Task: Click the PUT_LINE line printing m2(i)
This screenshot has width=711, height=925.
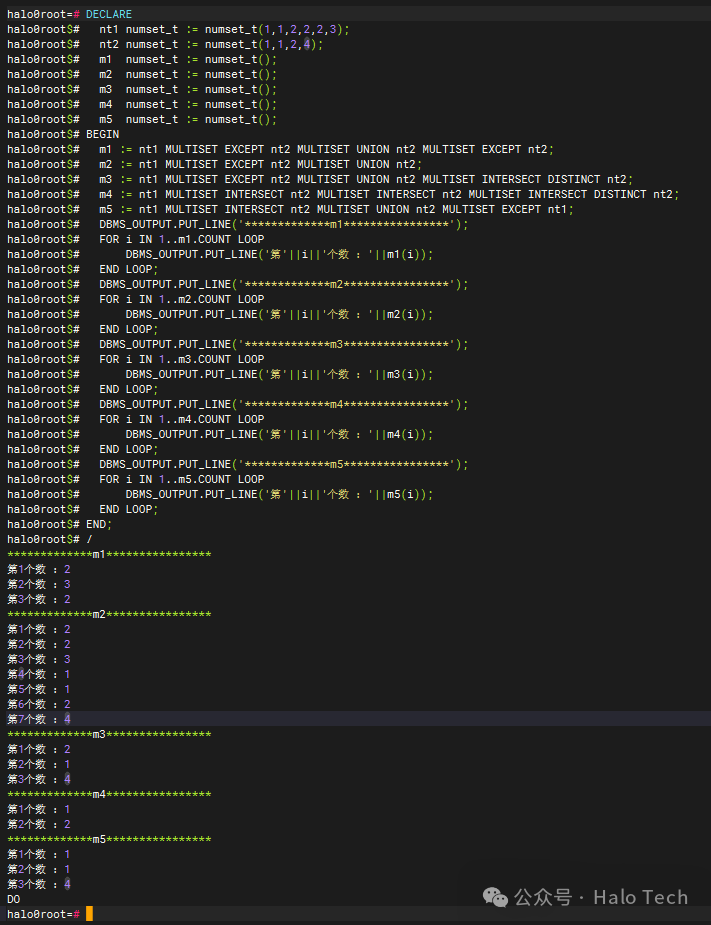Action: pos(279,314)
